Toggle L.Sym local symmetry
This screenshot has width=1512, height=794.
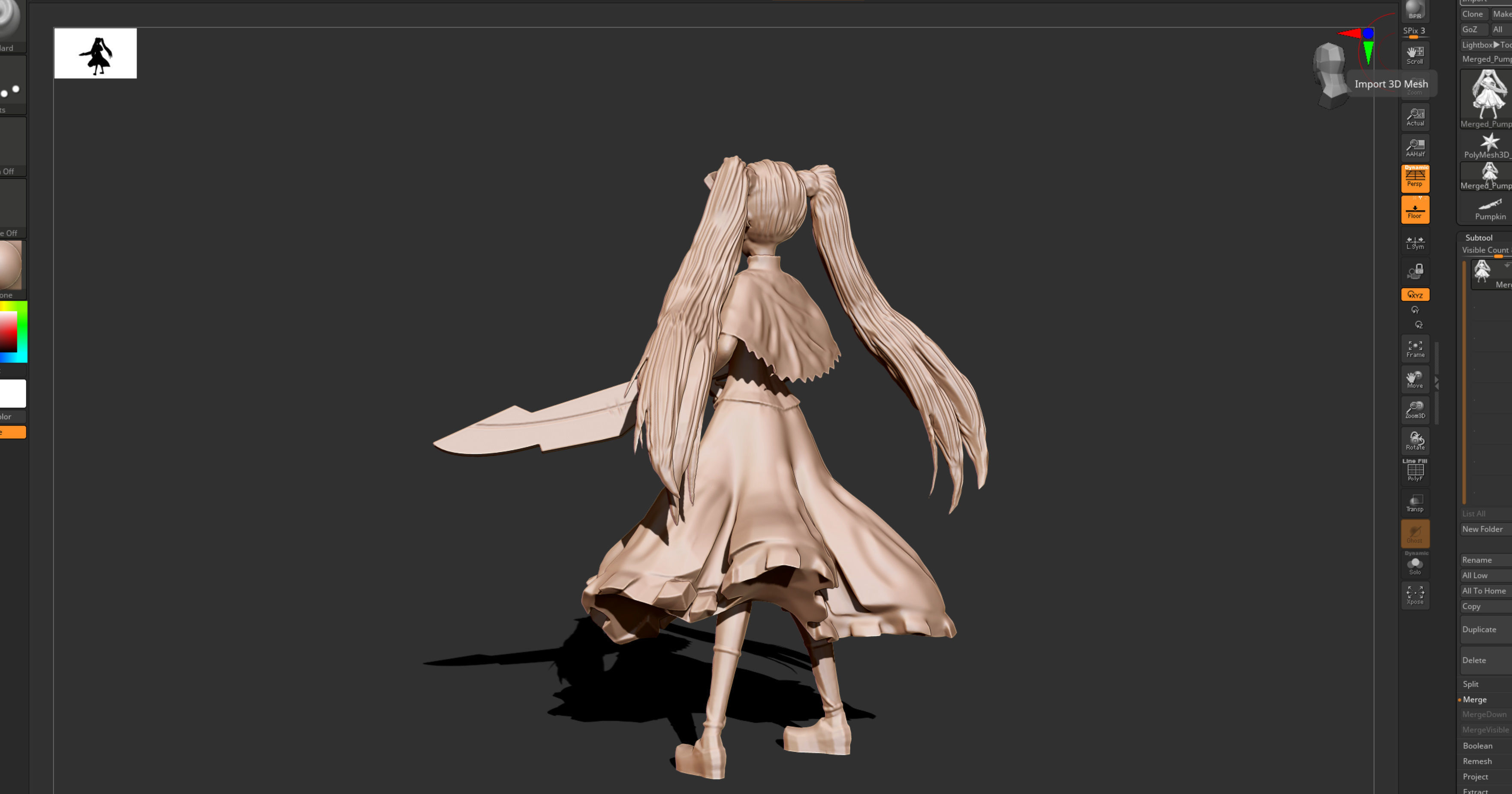(x=1415, y=242)
